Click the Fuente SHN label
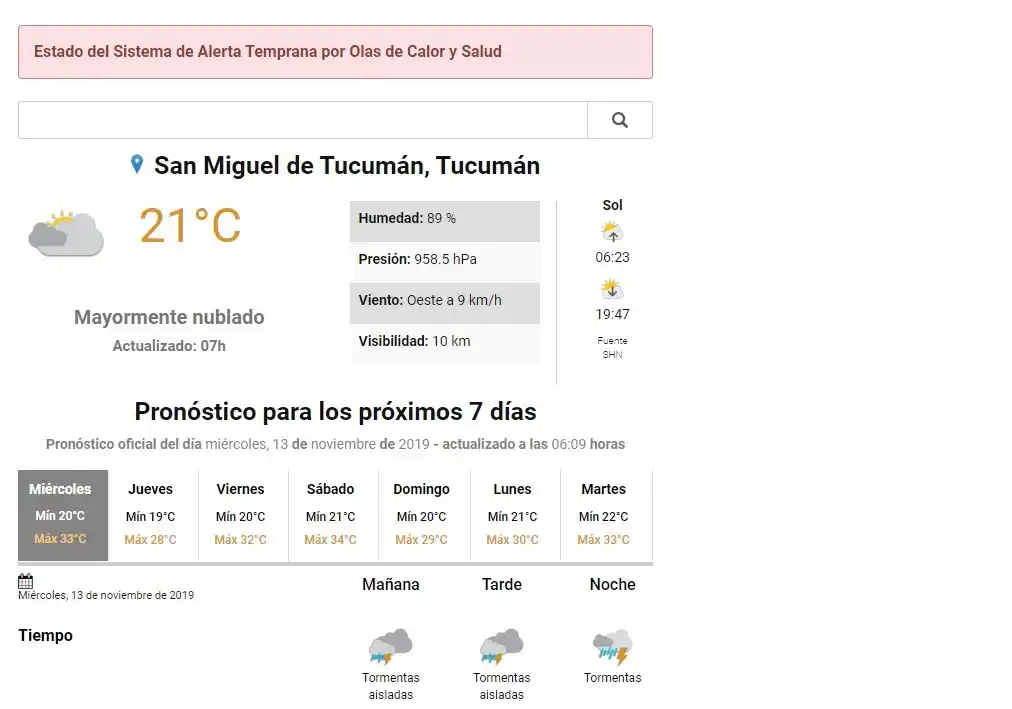Image resolution: width=1012 pixels, height=709 pixels. [611, 348]
